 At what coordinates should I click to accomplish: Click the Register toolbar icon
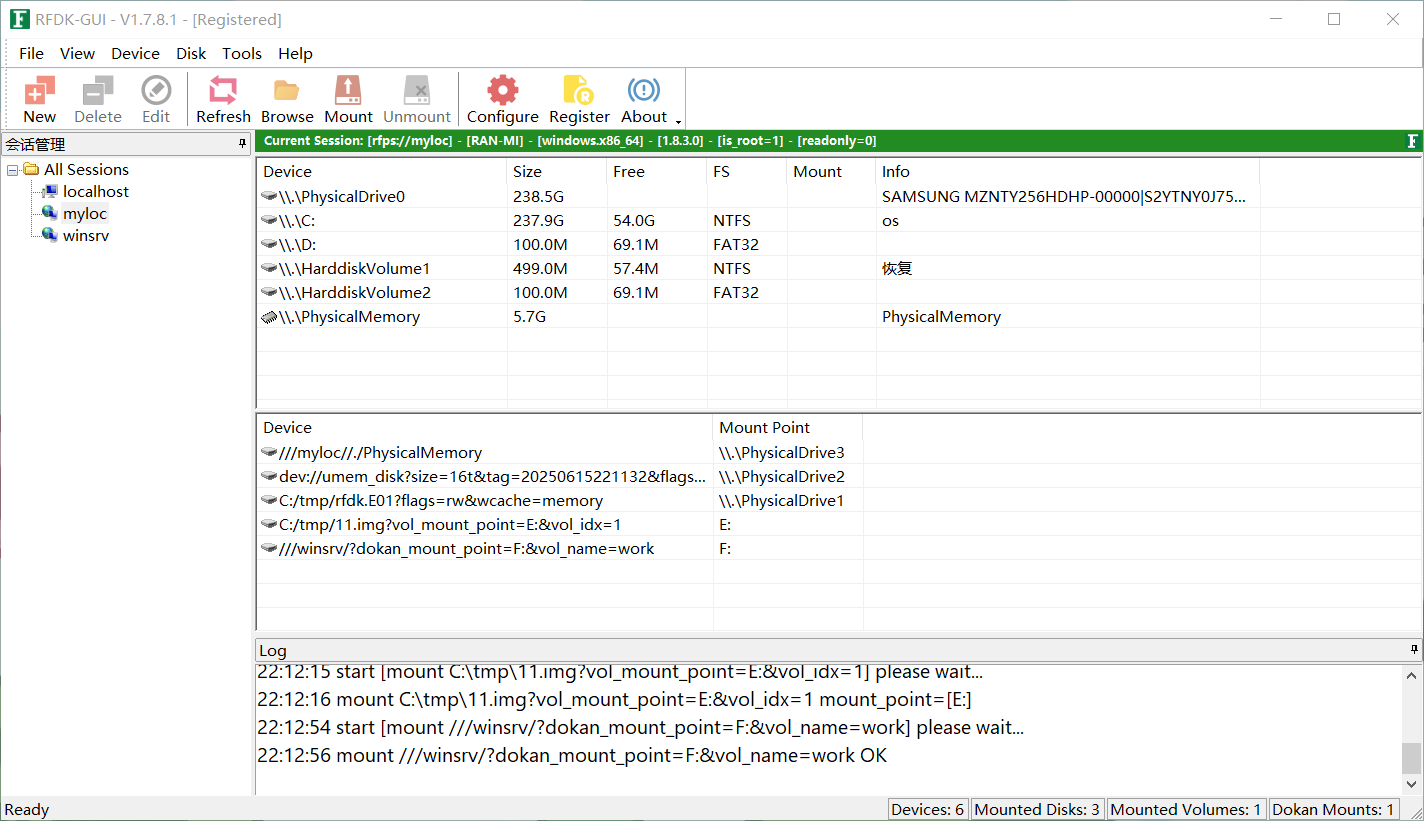point(579,99)
